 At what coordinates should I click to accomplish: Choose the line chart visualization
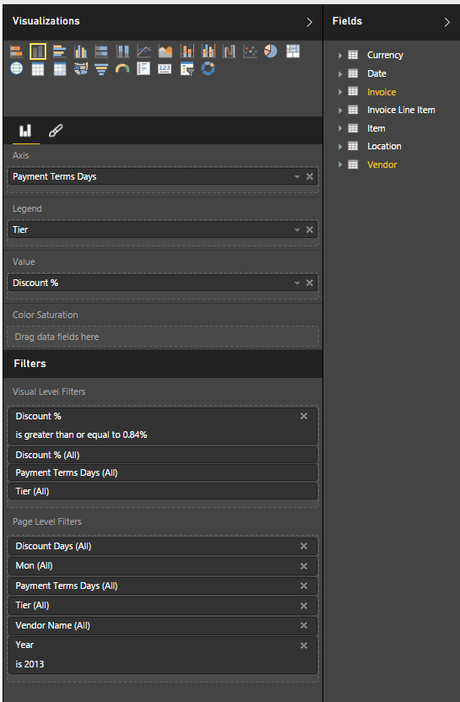click(x=144, y=51)
